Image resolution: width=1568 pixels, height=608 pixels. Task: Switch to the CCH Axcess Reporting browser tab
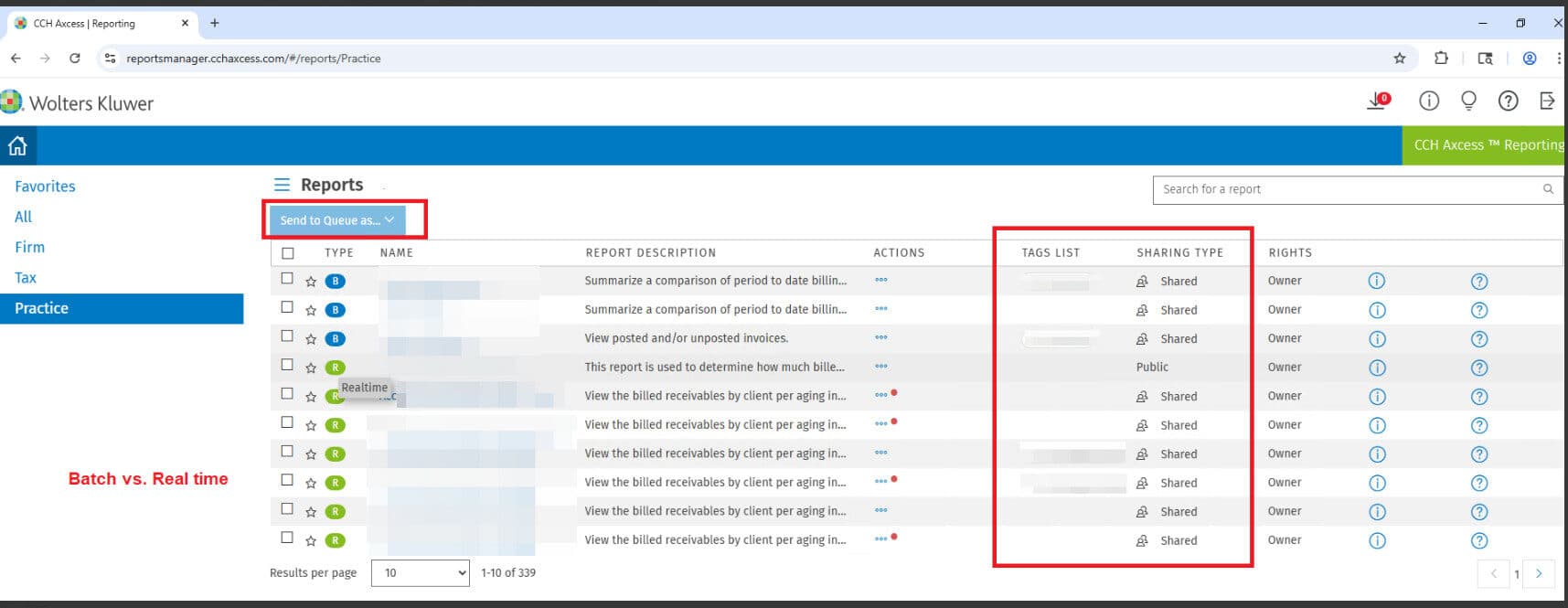(x=102, y=24)
